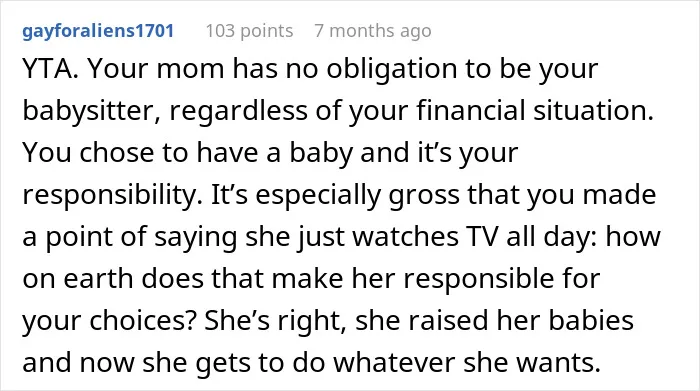
Task: Click the phrase She's right
Action: [x=276, y=321]
